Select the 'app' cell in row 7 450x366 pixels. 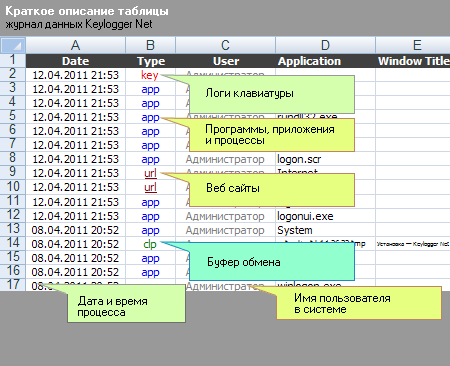(x=150, y=145)
